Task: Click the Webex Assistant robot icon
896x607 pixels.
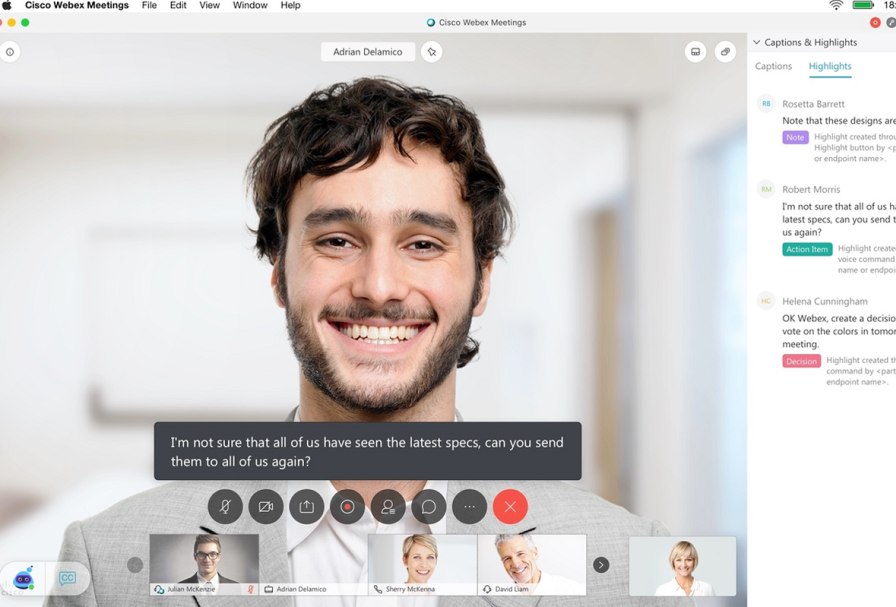Action: (x=23, y=578)
